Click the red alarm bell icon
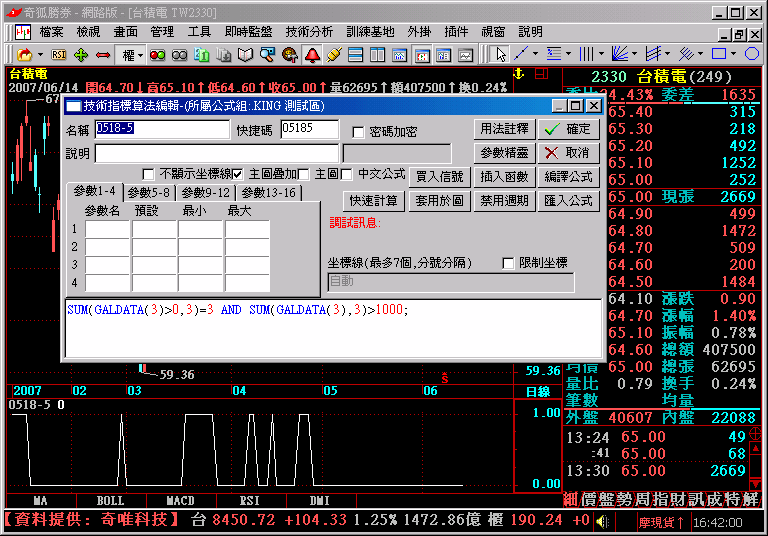 [x=312, y=54]
